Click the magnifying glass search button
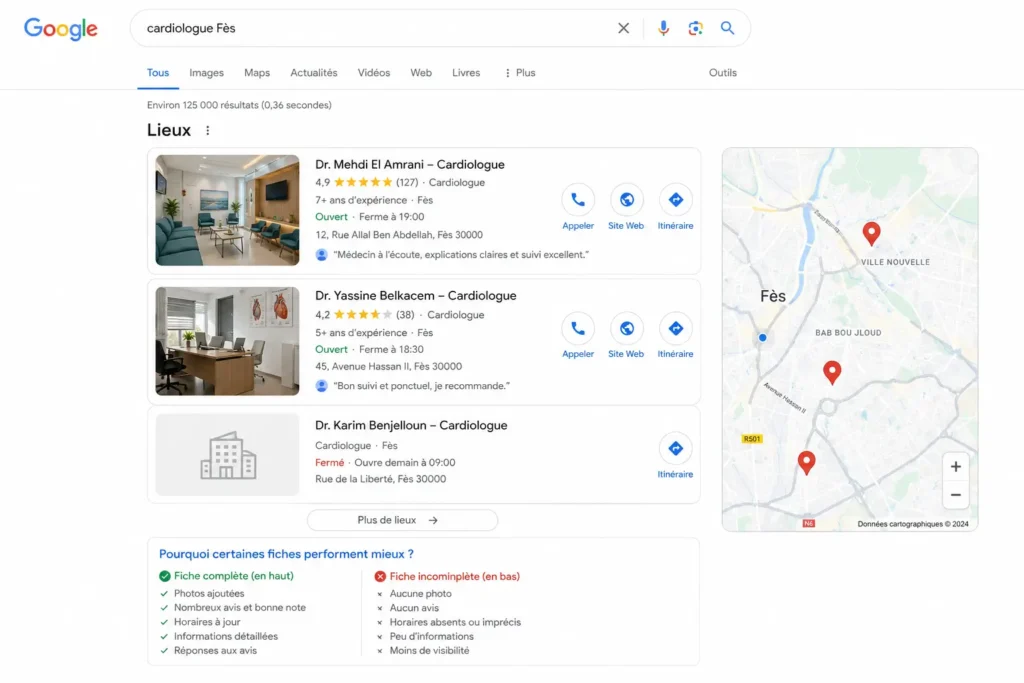1024x683 pixels. (x=727, y=28)
